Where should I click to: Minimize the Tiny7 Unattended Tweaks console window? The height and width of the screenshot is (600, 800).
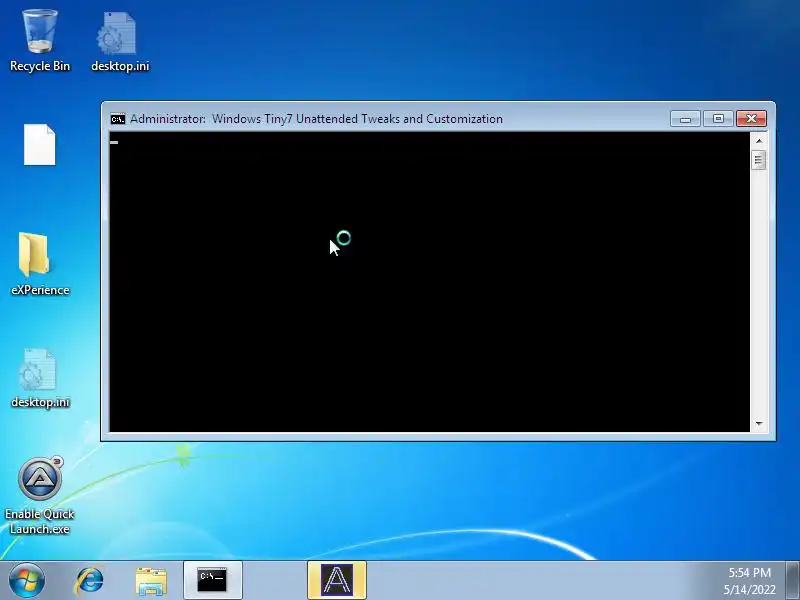685,119
